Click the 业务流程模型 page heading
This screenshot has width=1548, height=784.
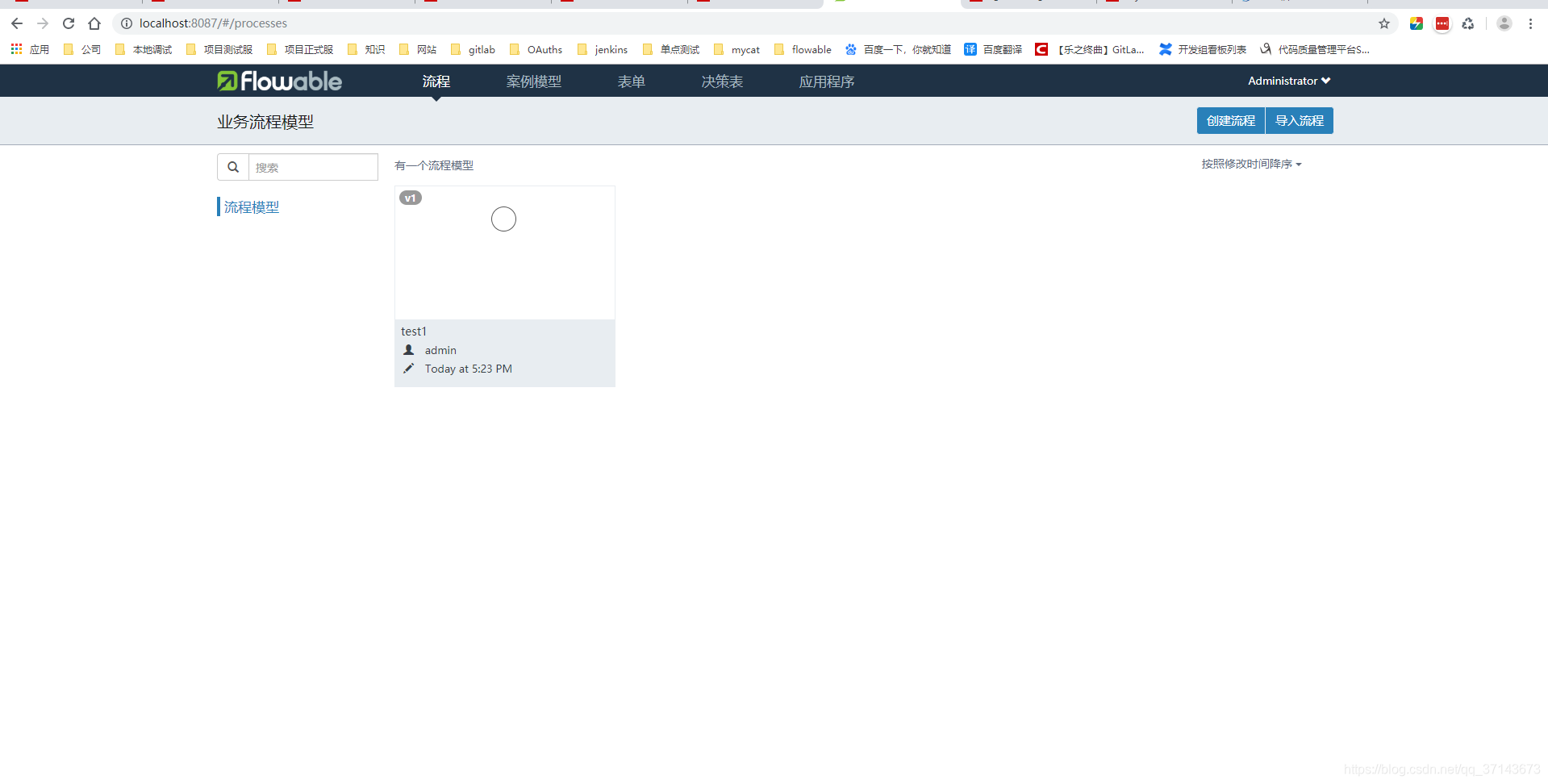click(265, 122)
